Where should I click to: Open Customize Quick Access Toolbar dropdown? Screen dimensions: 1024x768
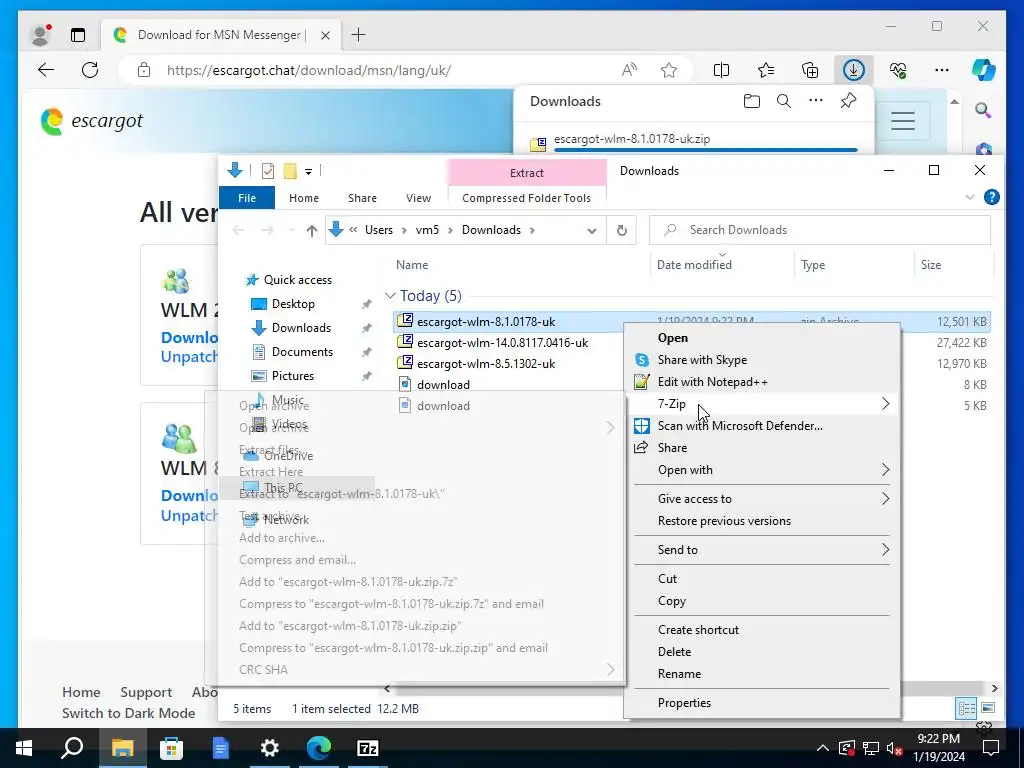pos(308,172)
